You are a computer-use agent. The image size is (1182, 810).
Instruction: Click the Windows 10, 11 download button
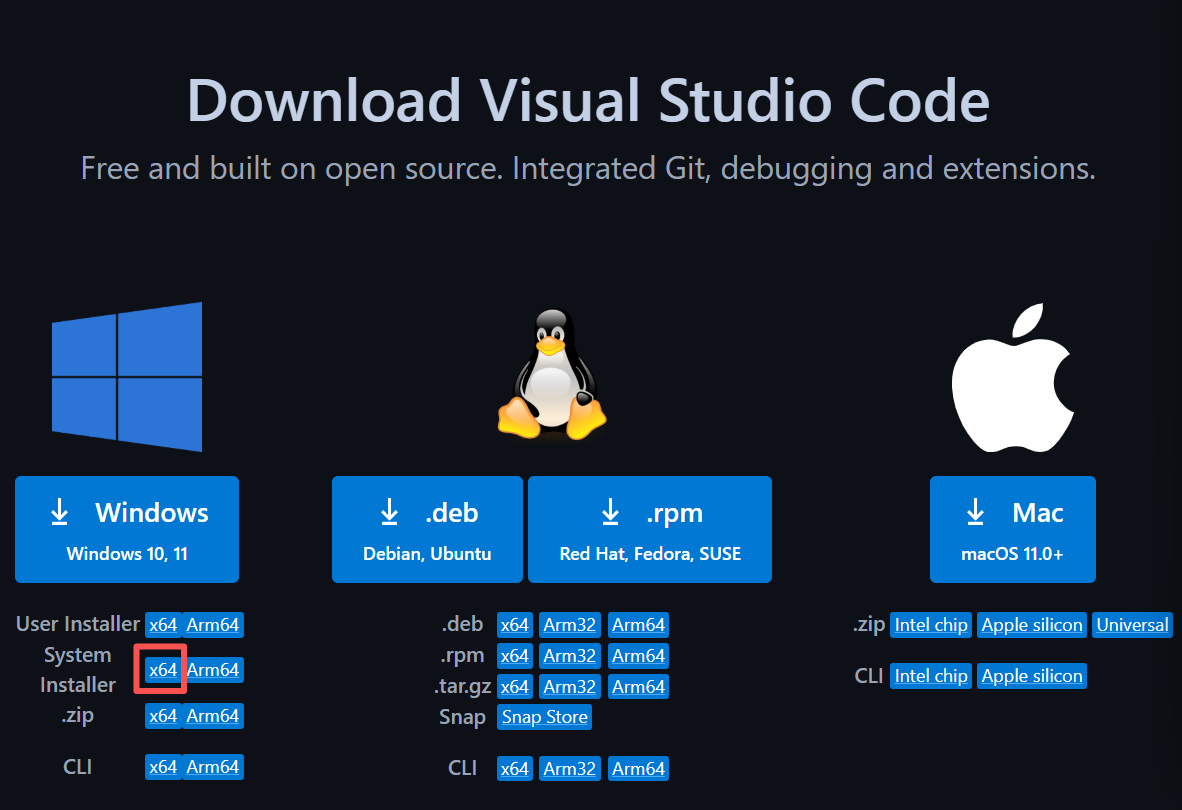click(x=127, y=529)
